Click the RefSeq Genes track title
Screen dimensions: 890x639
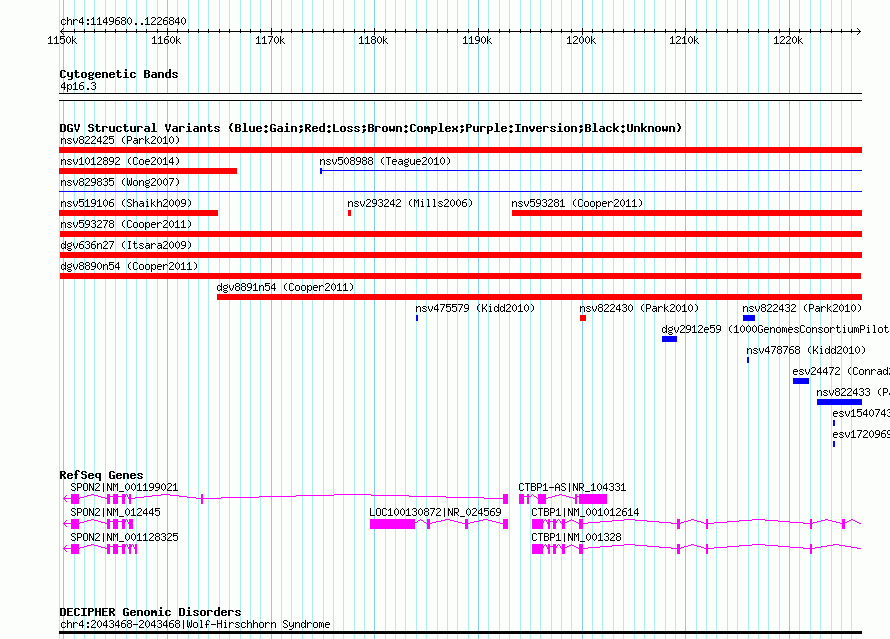(101, 475)
